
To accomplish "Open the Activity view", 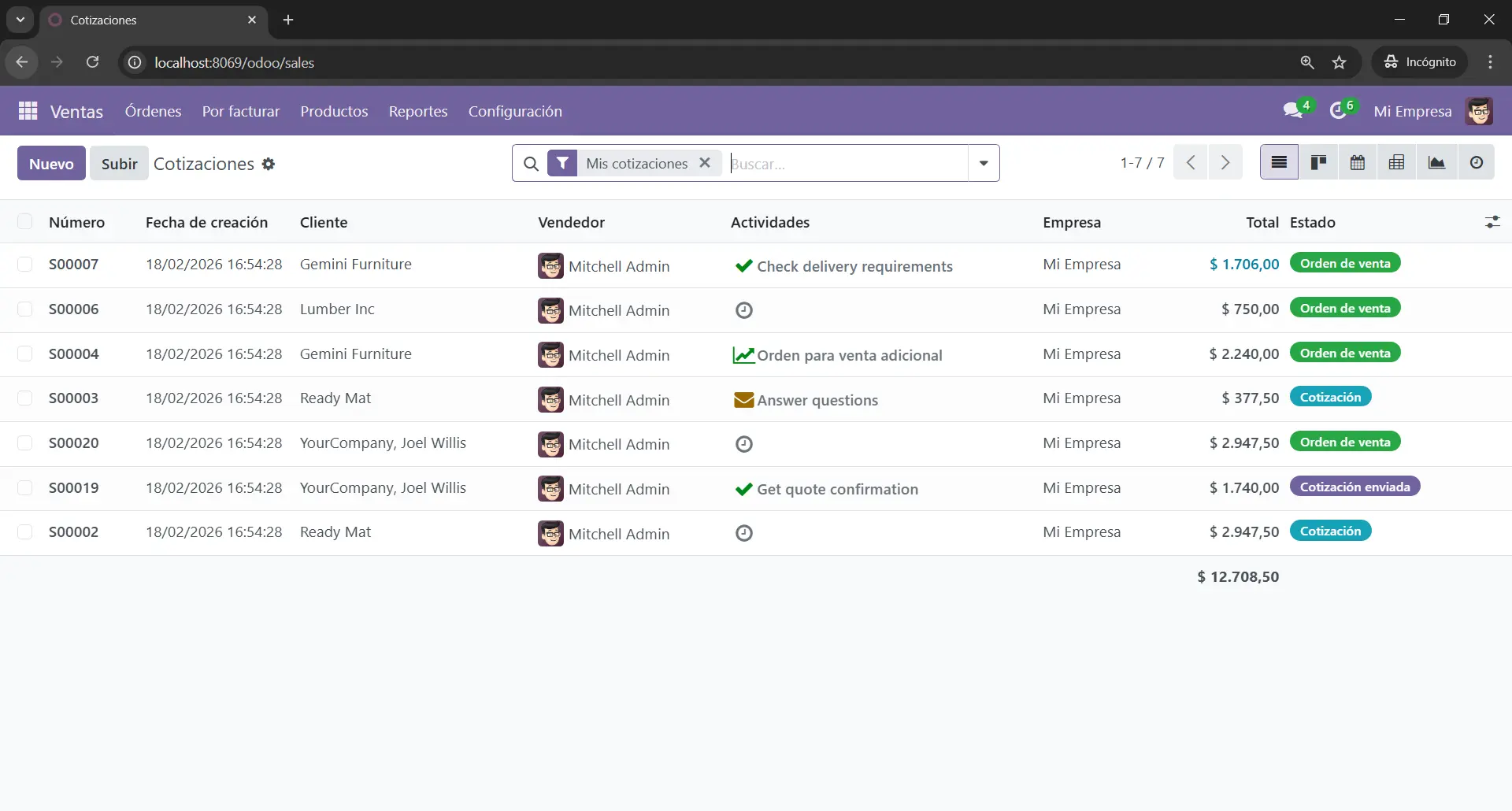I will [1477, 163].
